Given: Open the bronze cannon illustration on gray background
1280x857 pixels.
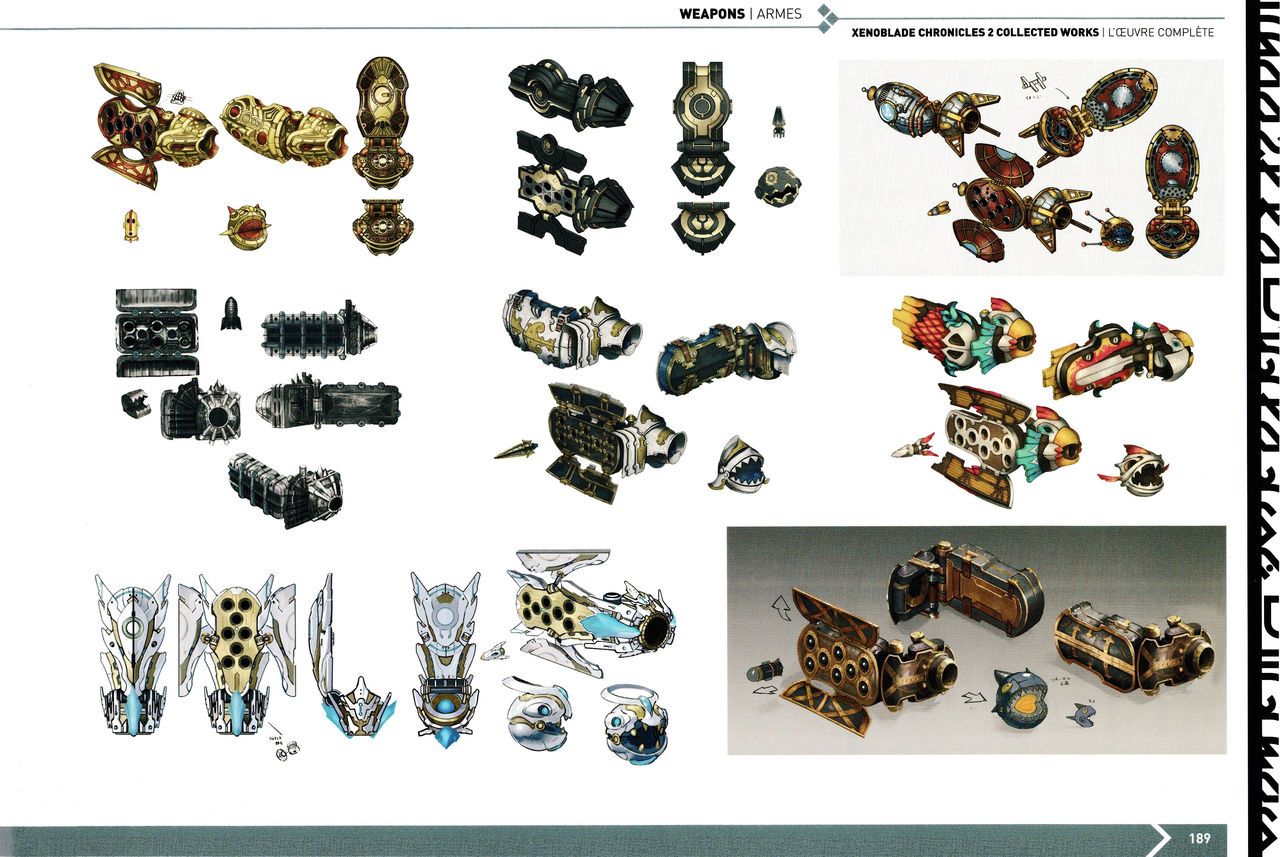Looking at the screenshot, I should tap(975, 639).
